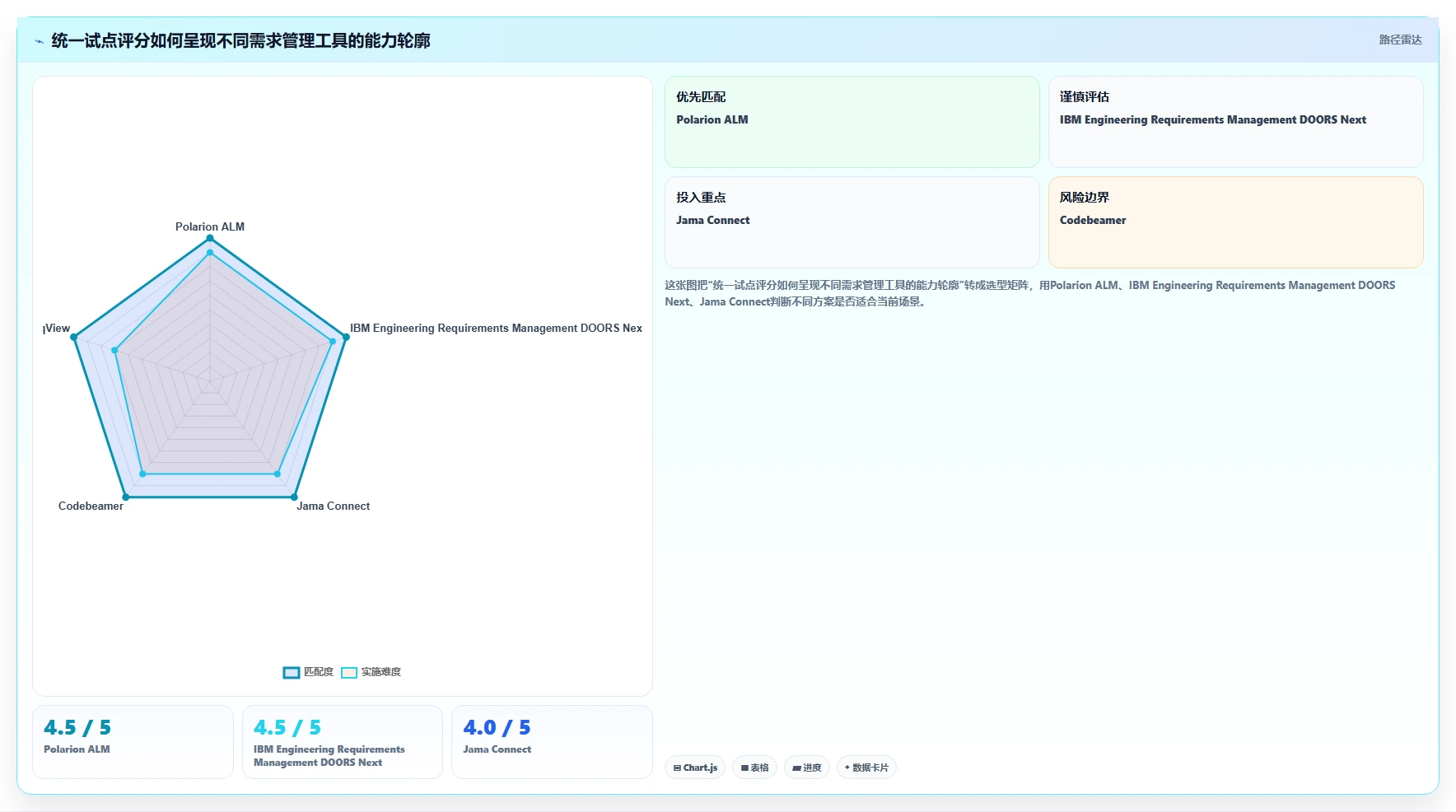The width and height of the screenshot is (1456, 812).
Task: Click the 4.5 / 5 score above IBM Engineering
Action: (287, 728)
